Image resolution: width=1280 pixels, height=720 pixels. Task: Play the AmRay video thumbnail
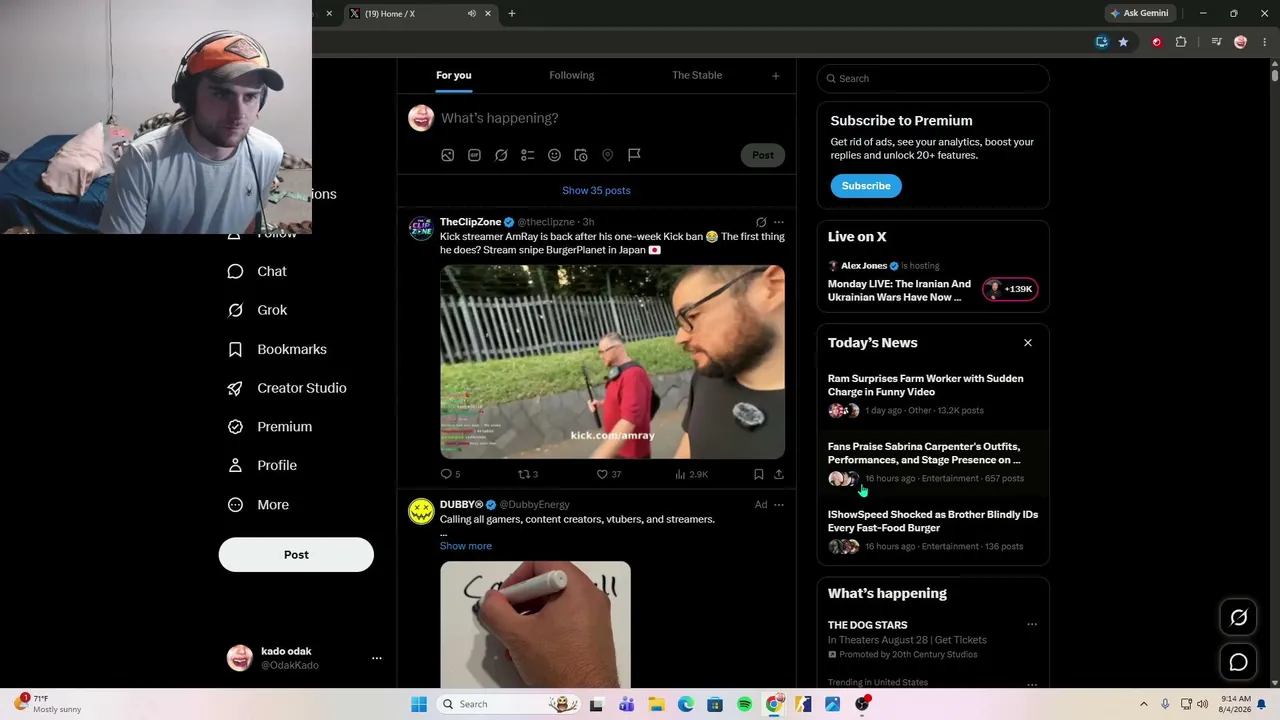pyautogui.click(x=613, y=362)
